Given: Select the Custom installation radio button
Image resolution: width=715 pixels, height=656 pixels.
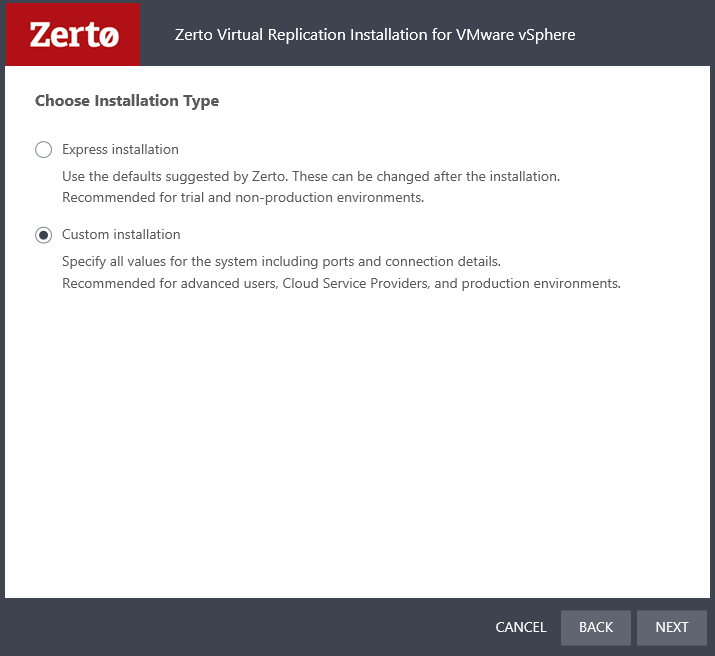Looking at the screenshot, I should coord(43,235).
